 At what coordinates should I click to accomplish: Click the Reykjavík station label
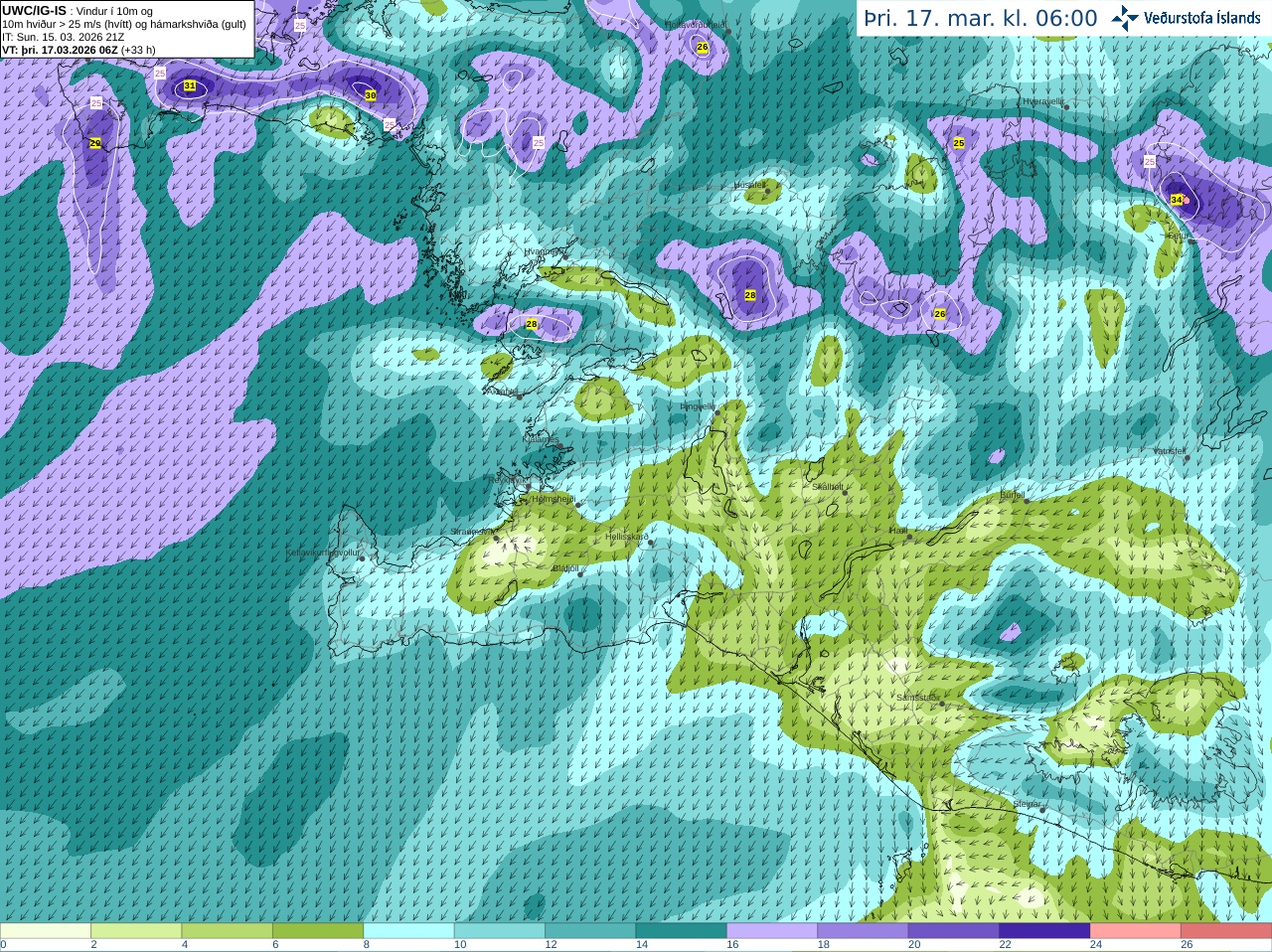click(x=507, y=480)
